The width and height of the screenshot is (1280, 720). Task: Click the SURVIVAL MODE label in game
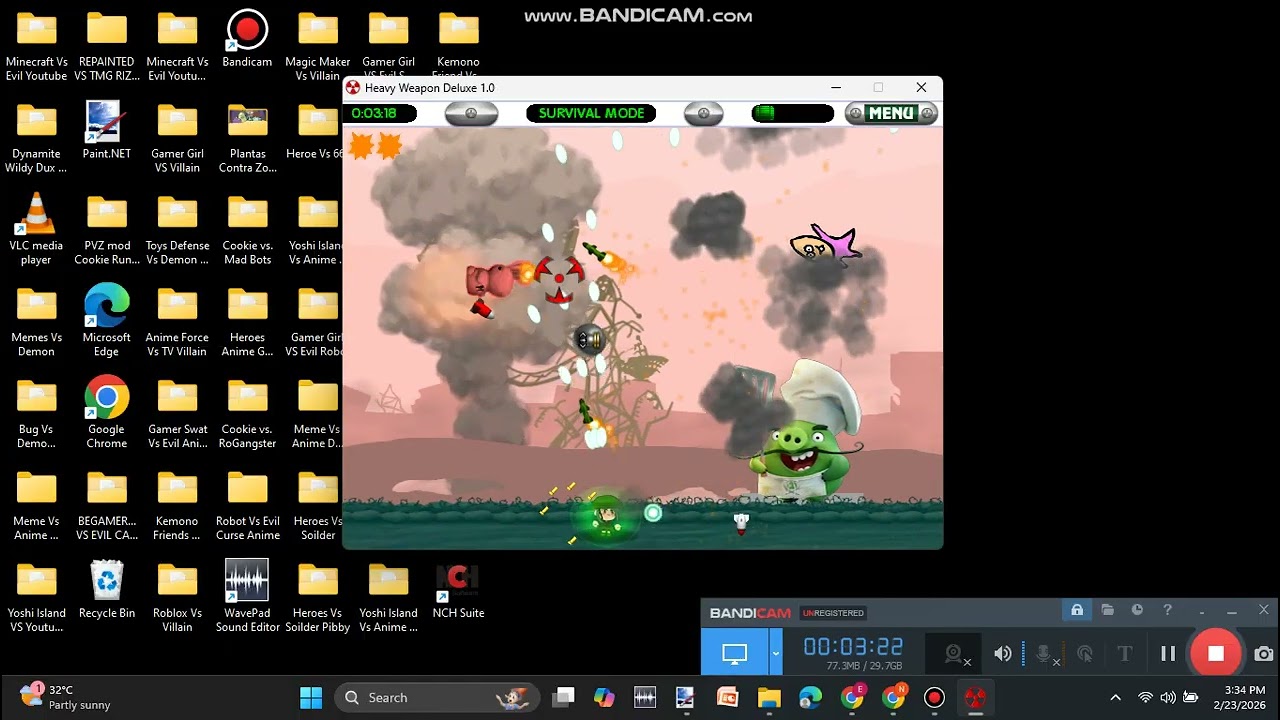coord(591,113)
